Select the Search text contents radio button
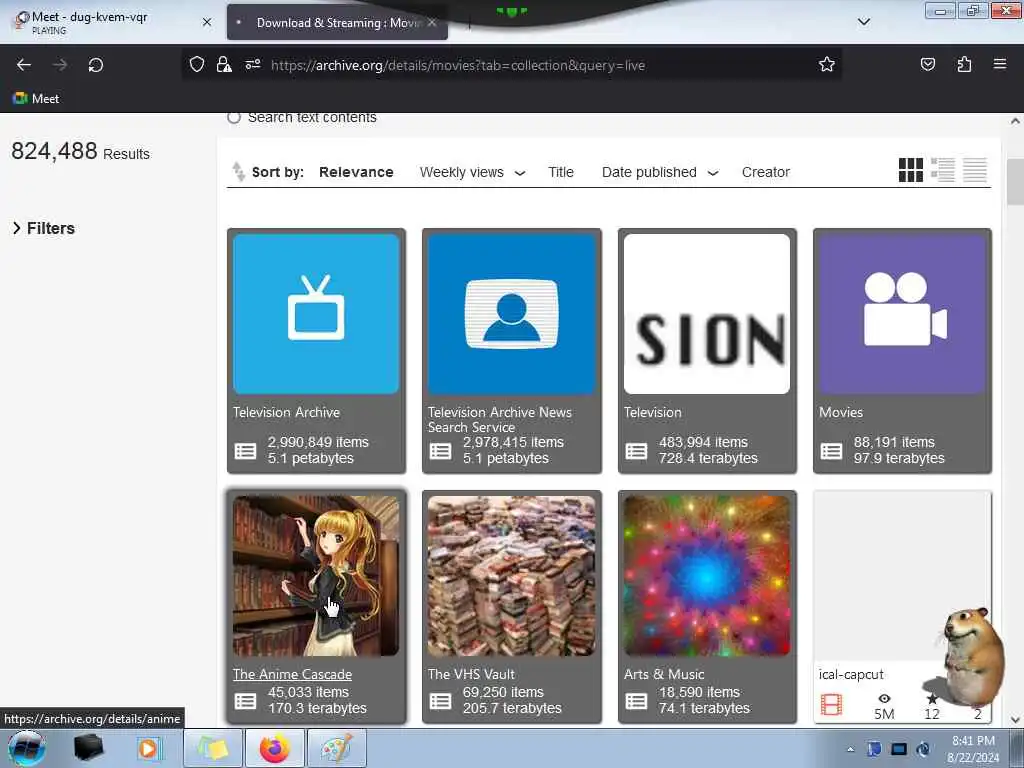Viewport: 1024px width, 768px height. click(234, 118)
